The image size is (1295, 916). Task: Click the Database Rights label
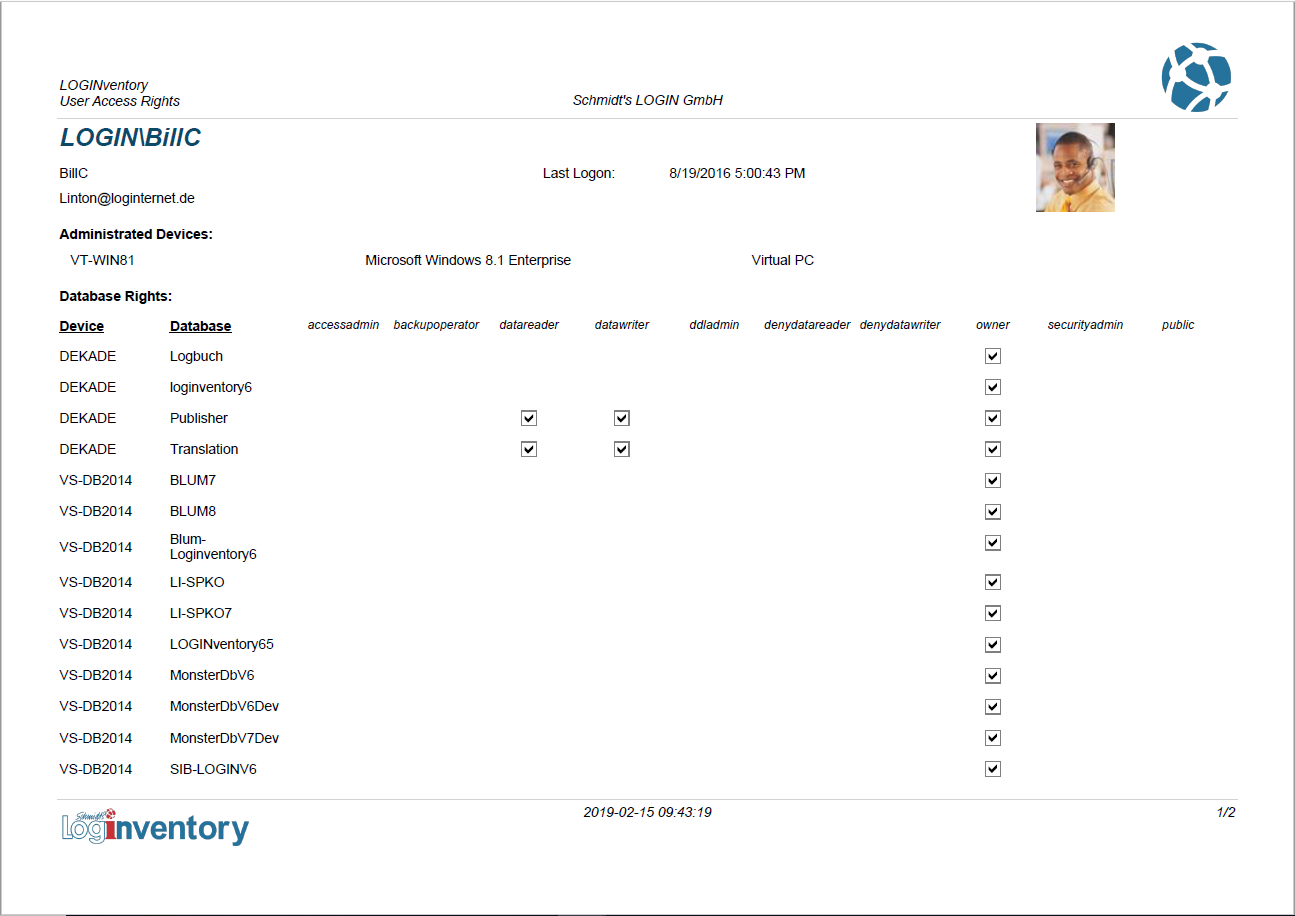(116, 296)
